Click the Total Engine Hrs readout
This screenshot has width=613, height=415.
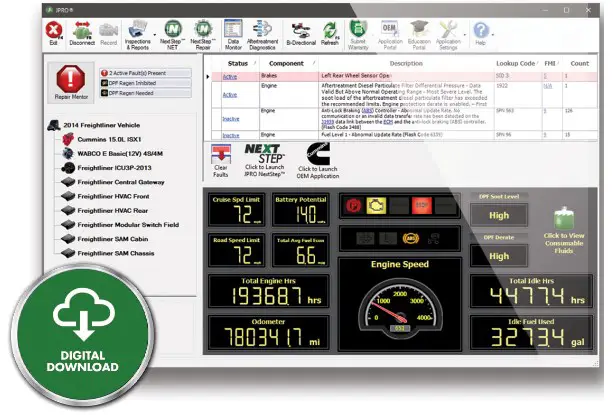click(x=269, y=292)
